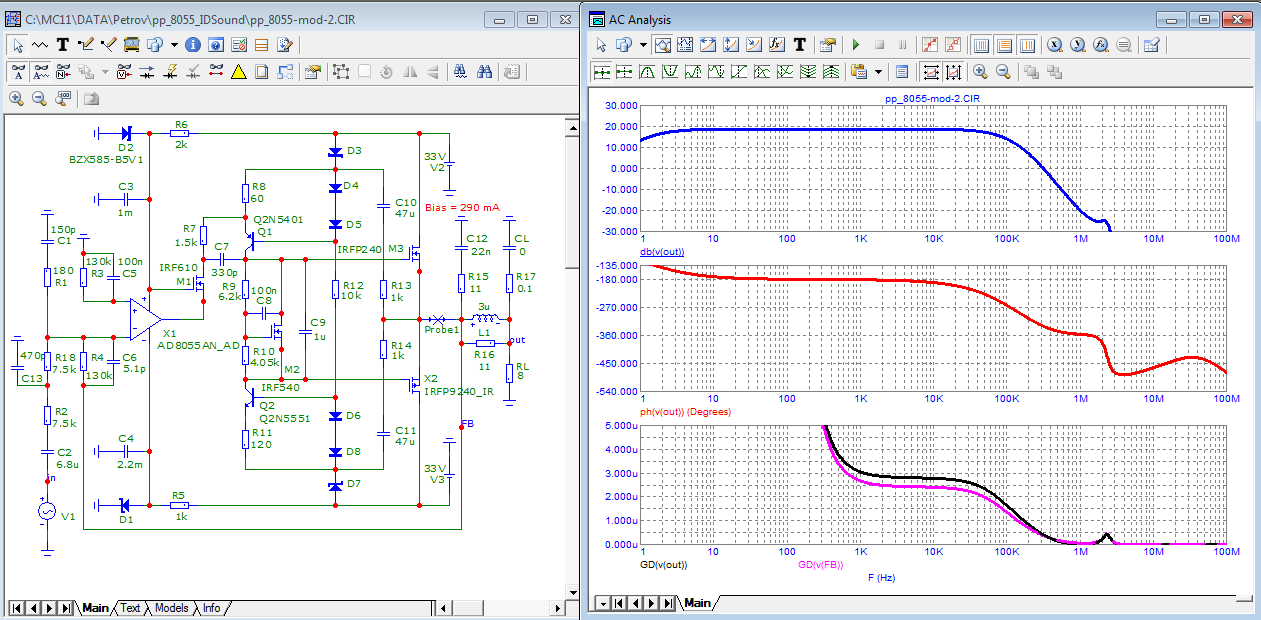Click the Info (blue i) icon
This screenshot has width=1261, height=620.
pyautogui.click(x=192, y=45)
